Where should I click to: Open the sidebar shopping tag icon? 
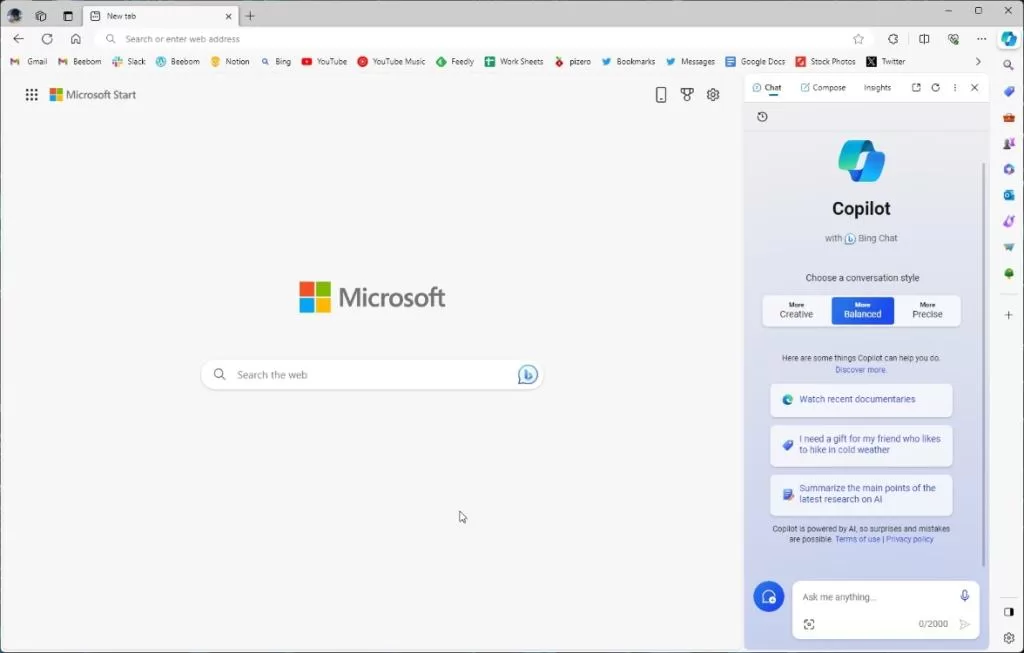1009,91
